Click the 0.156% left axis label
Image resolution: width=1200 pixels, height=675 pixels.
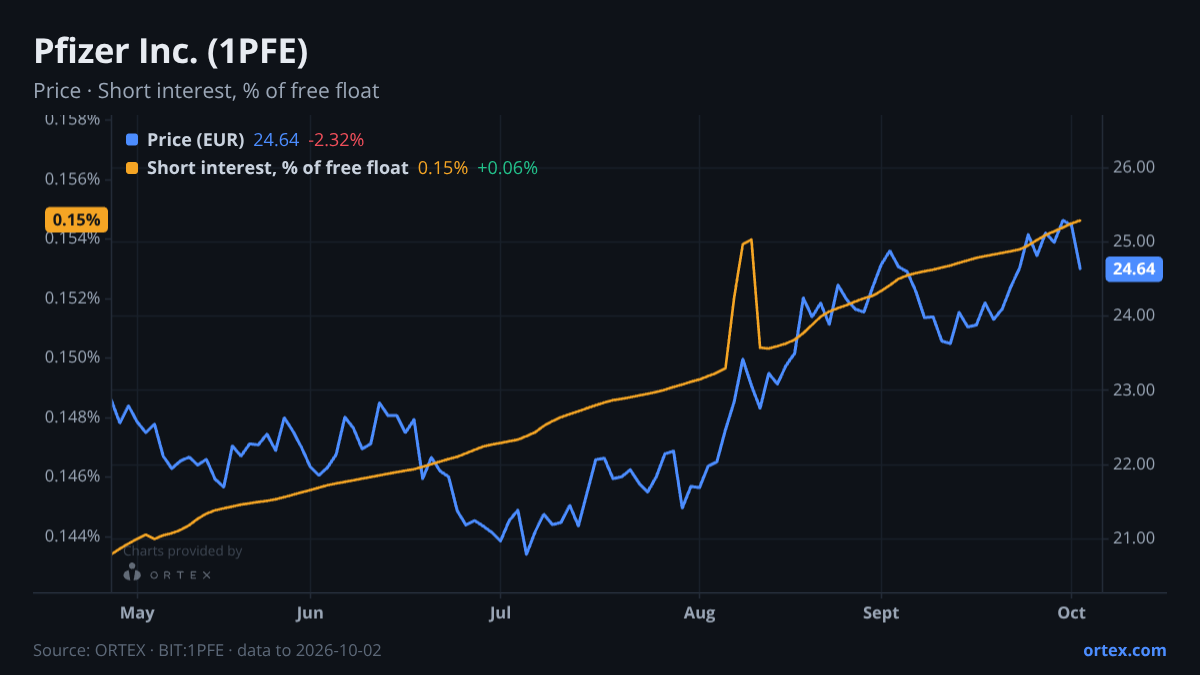point(72,179)
